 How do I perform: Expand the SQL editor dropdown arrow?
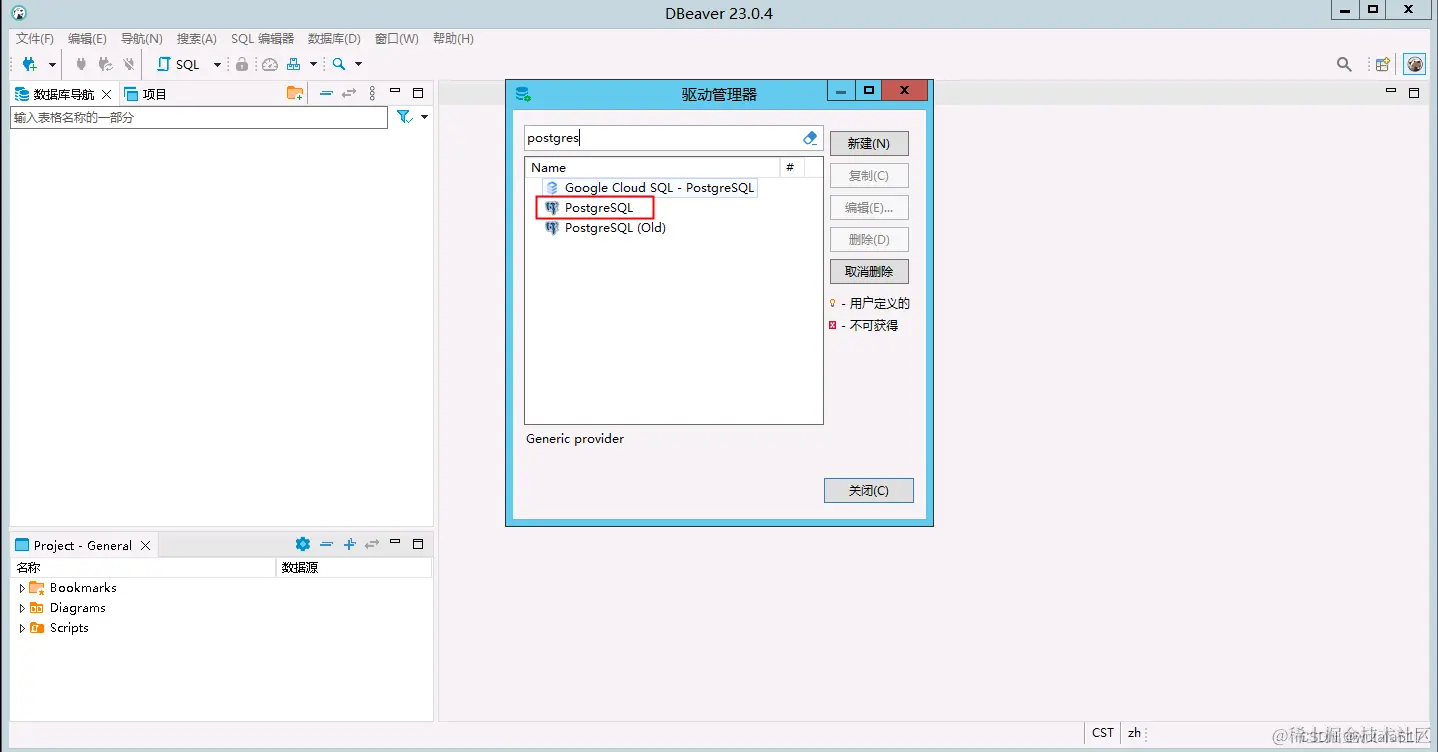click(x=217, y=65)
